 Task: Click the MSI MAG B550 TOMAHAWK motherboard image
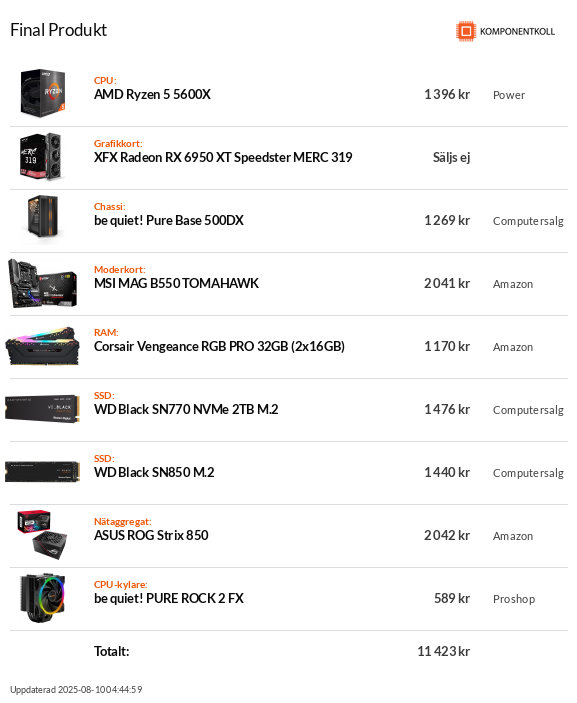[43, 282]
